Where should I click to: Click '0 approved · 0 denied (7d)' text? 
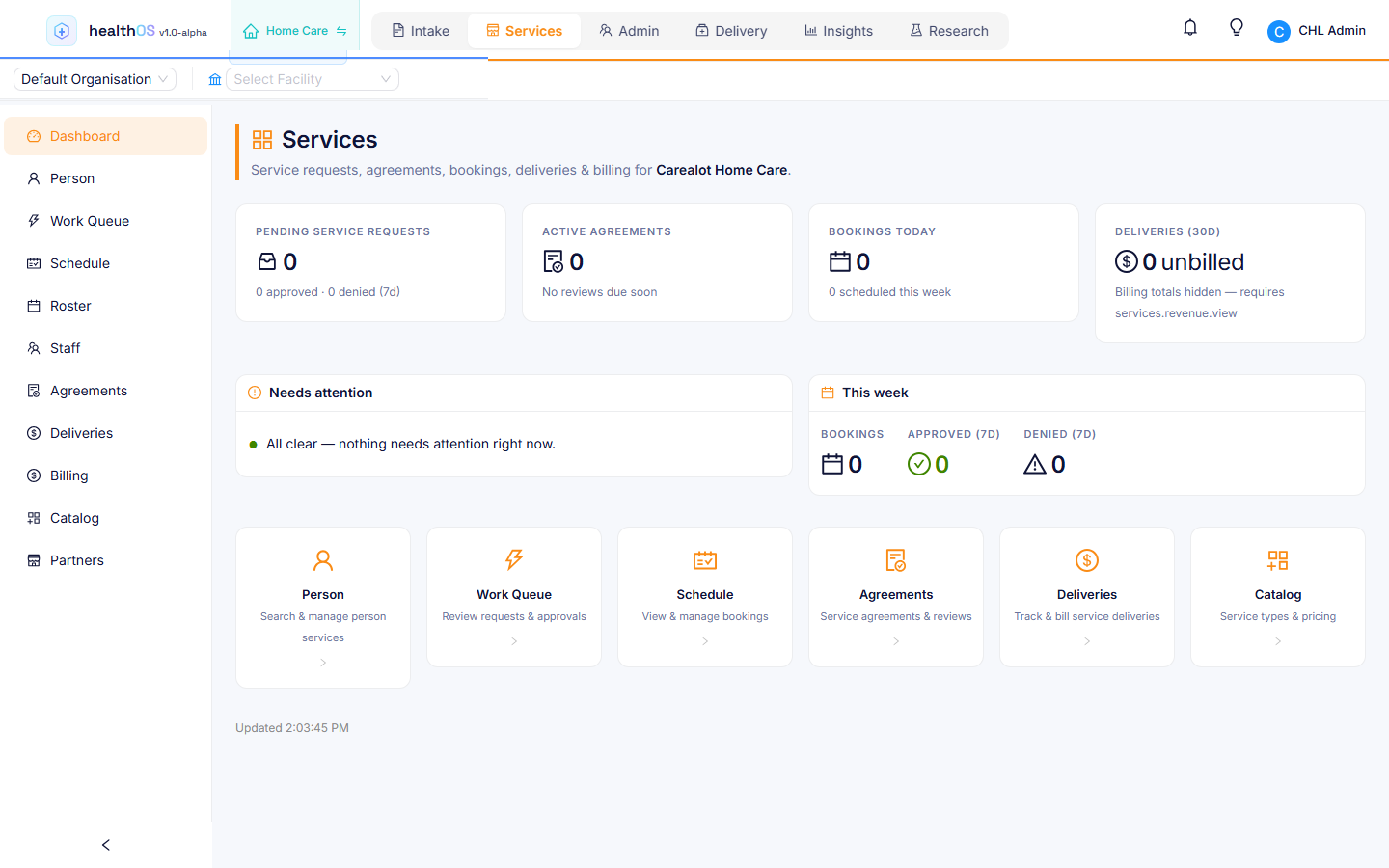click(328, 292)
